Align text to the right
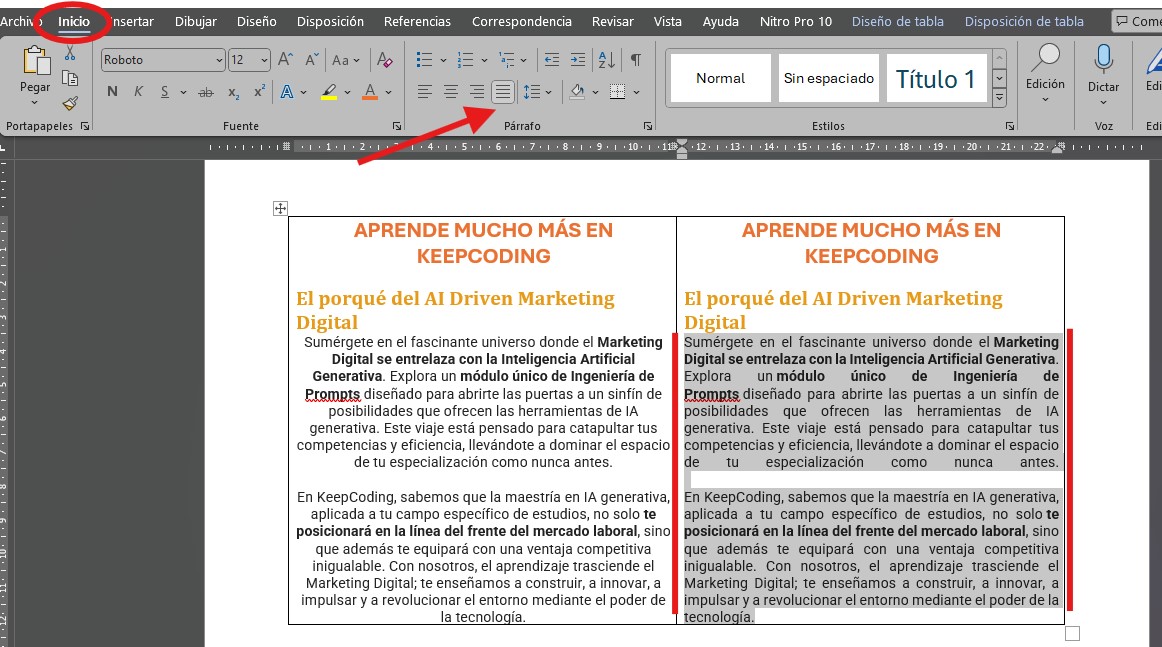This screenshot has height=647, width=1162. (x=477, y=92)
